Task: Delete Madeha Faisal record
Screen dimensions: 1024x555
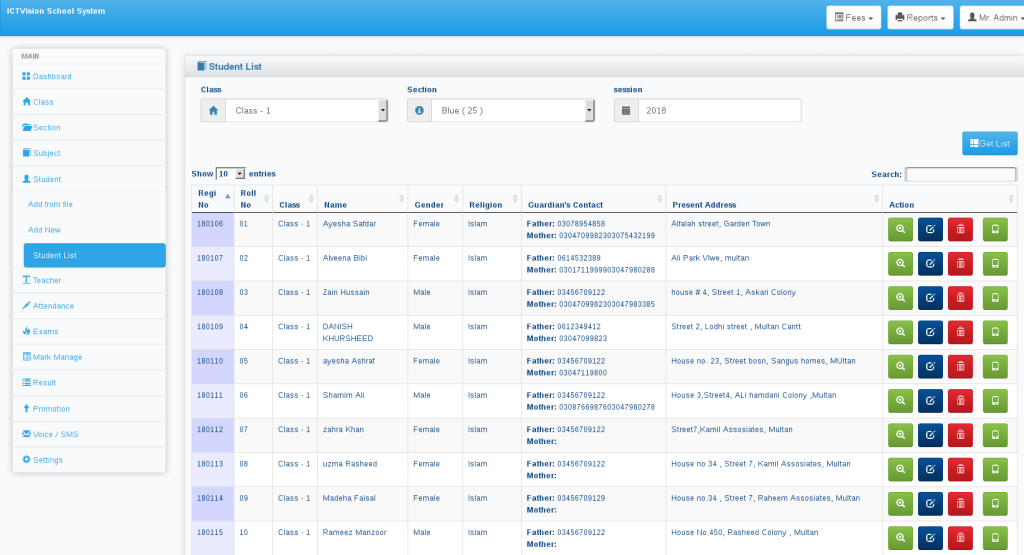Action: coord(960,503)
